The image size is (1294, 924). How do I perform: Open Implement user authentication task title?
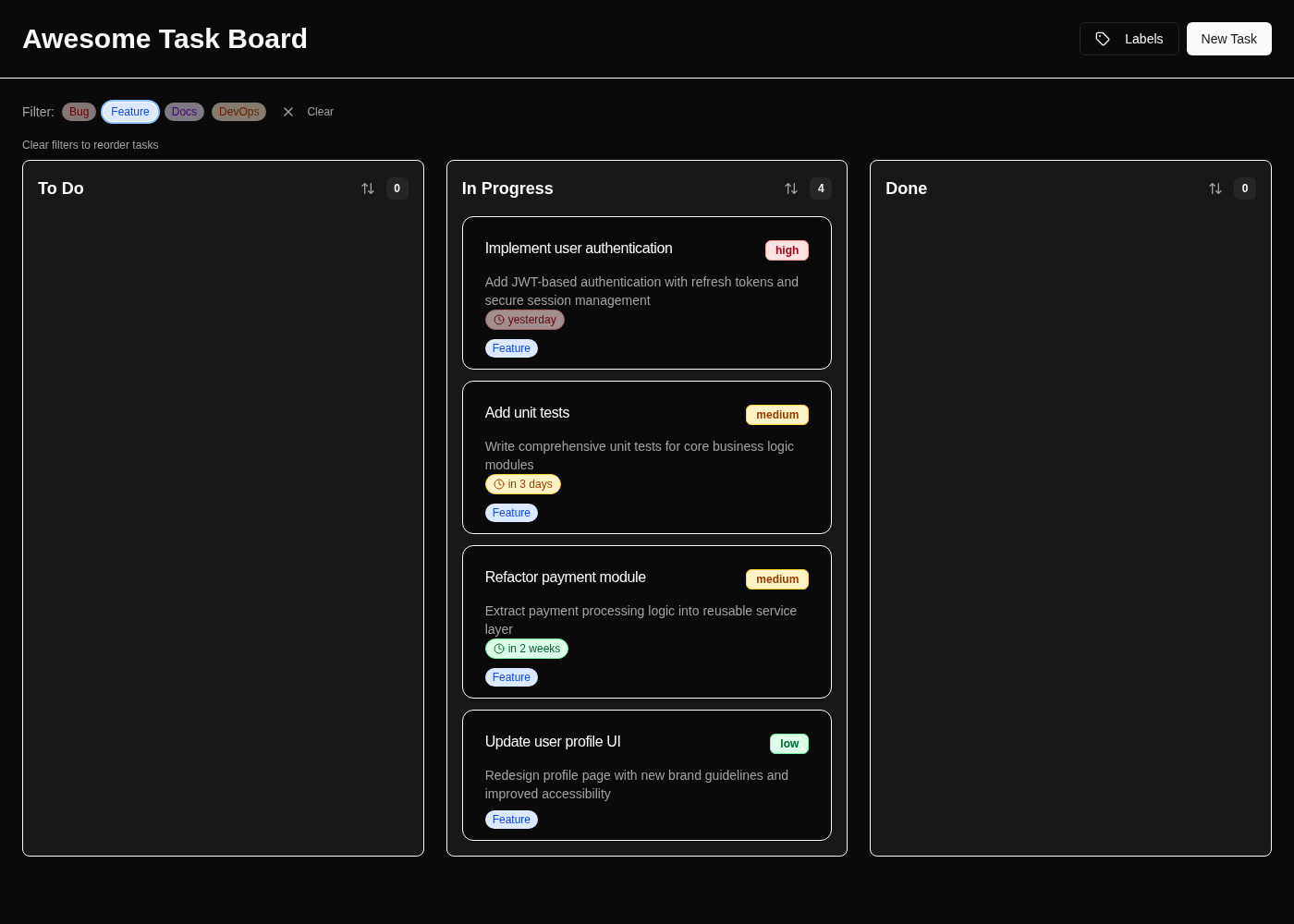click(579, 249)
